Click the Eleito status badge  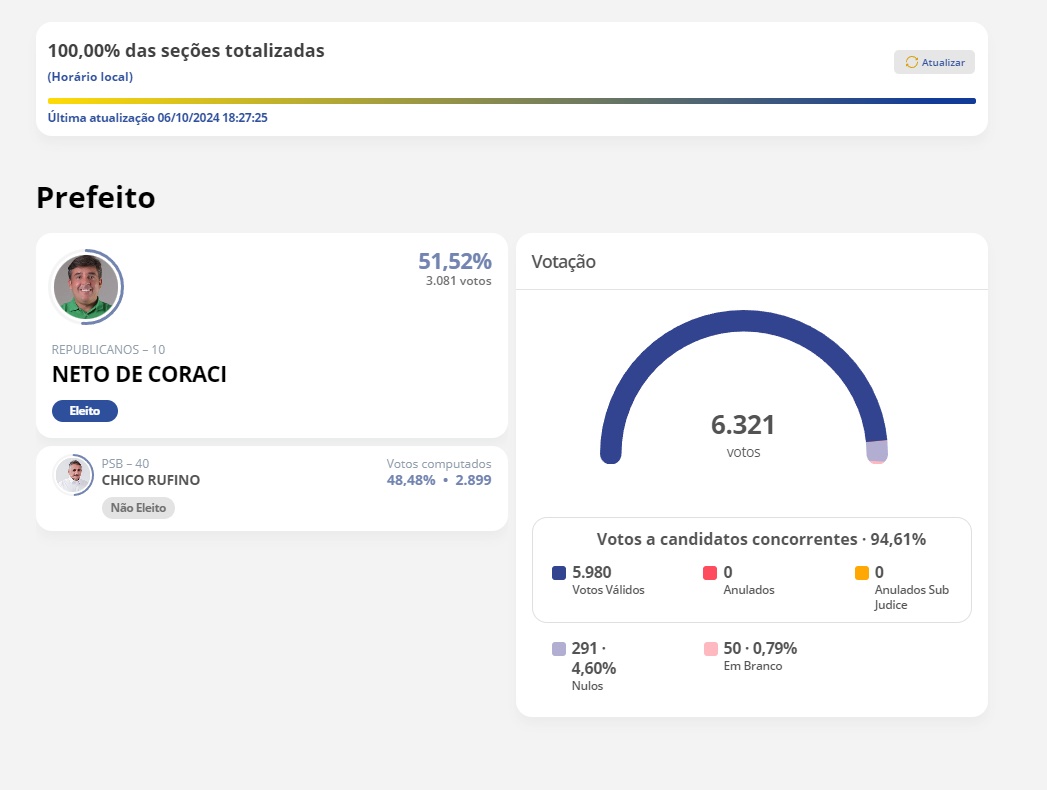tap(84, 411)
